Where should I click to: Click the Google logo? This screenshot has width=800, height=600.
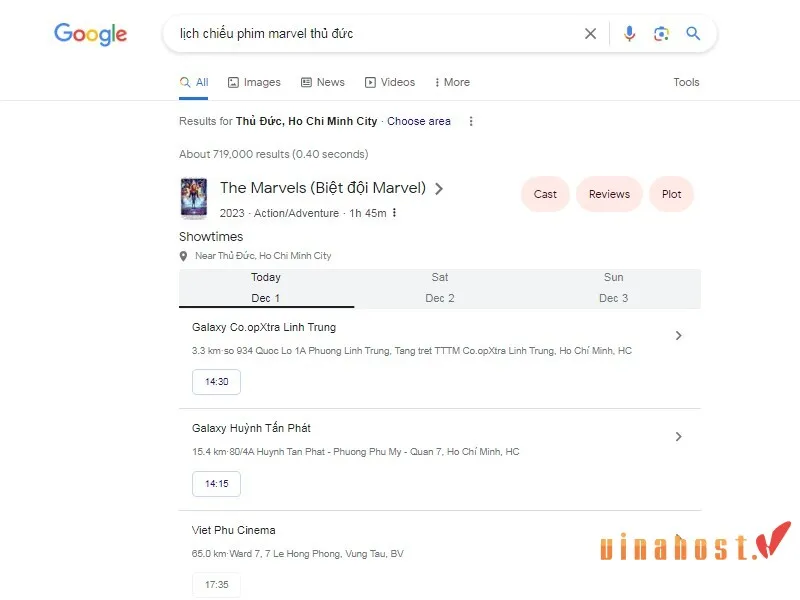pyautogui.click(x=90, y=34)
